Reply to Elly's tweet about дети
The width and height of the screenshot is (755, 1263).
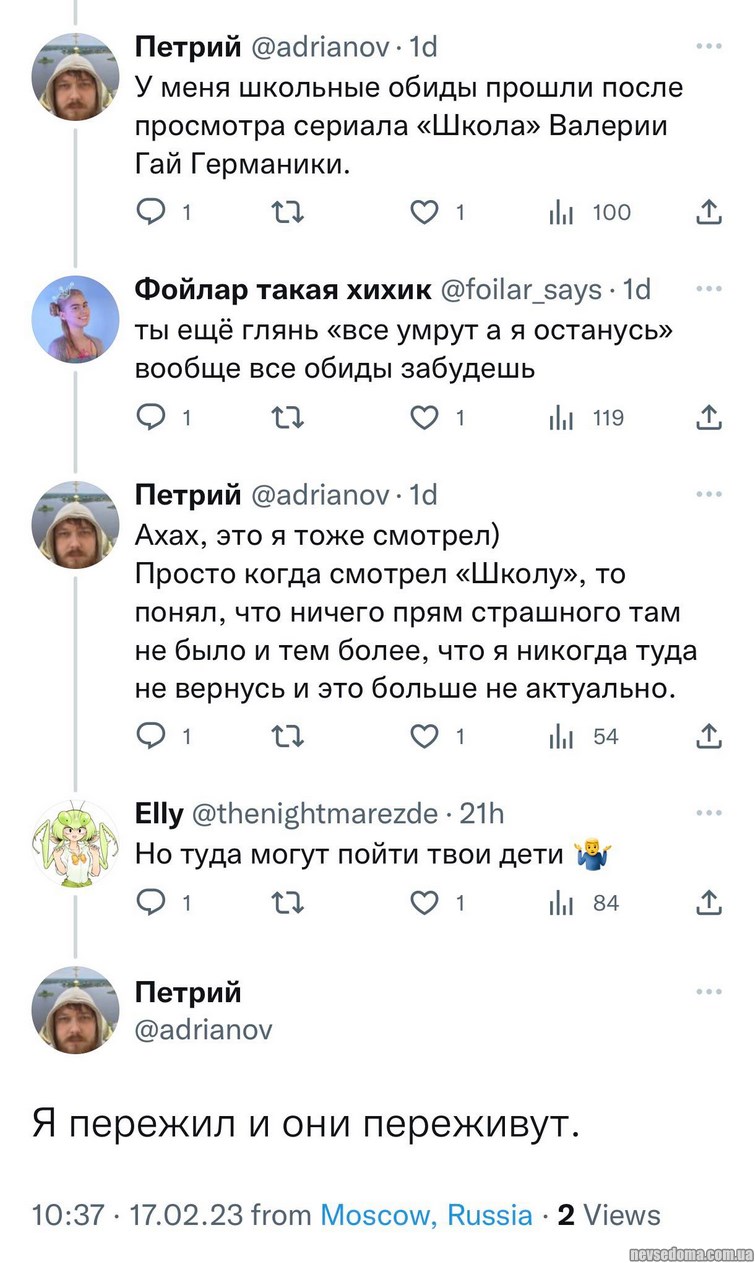(x=152, y=903)
